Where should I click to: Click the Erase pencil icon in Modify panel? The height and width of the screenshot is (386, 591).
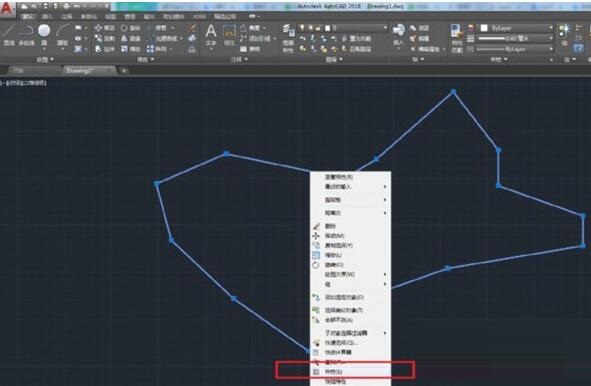193,28
